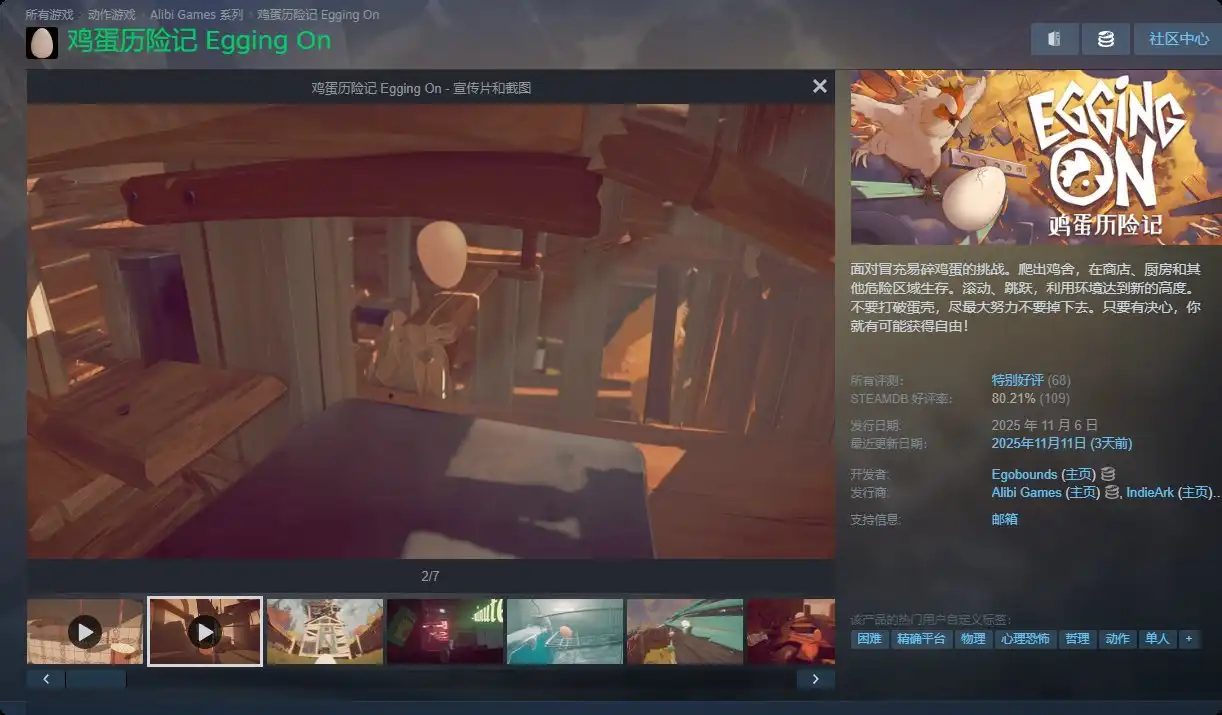Screen dimensions: 1222x715
Task: Play the first trailer thumbnail video
Action: point(85,631)
